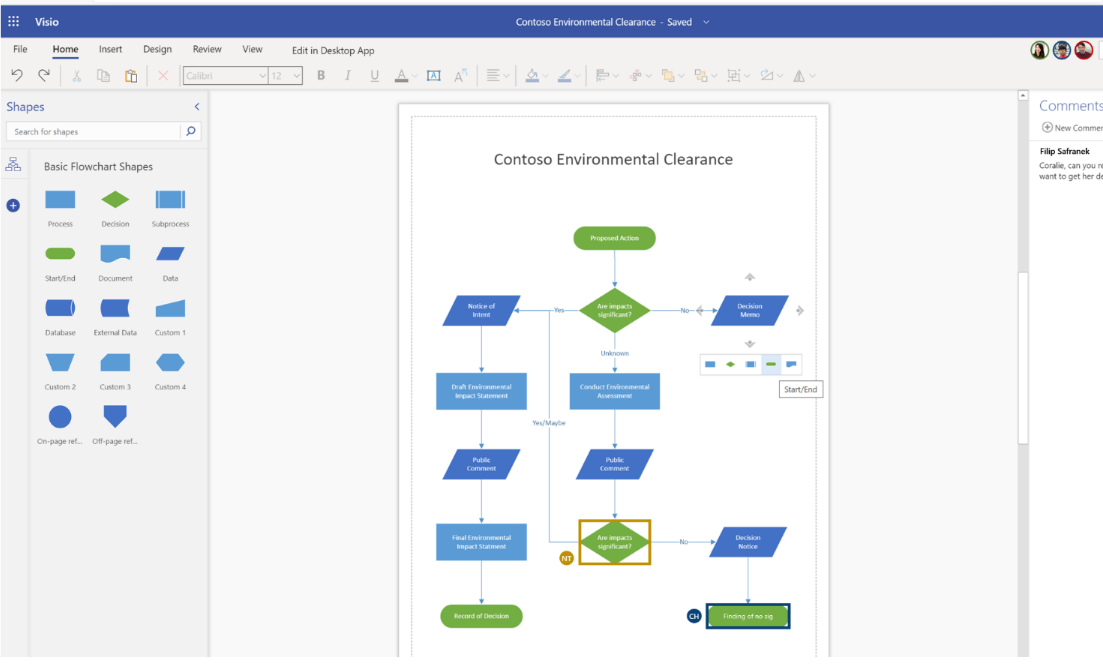
Task: Pick the Start/End shape from quick-shapes popup
Action: (771, 364)
